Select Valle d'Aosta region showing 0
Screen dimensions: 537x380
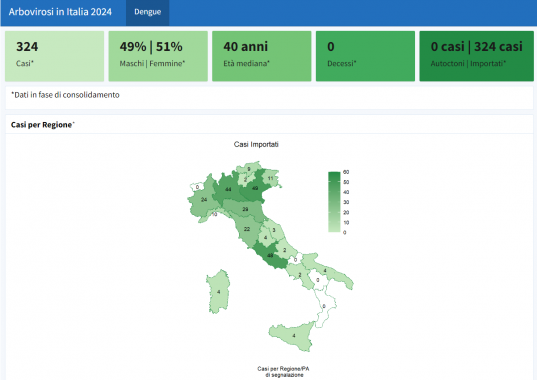tap(197, 187)
